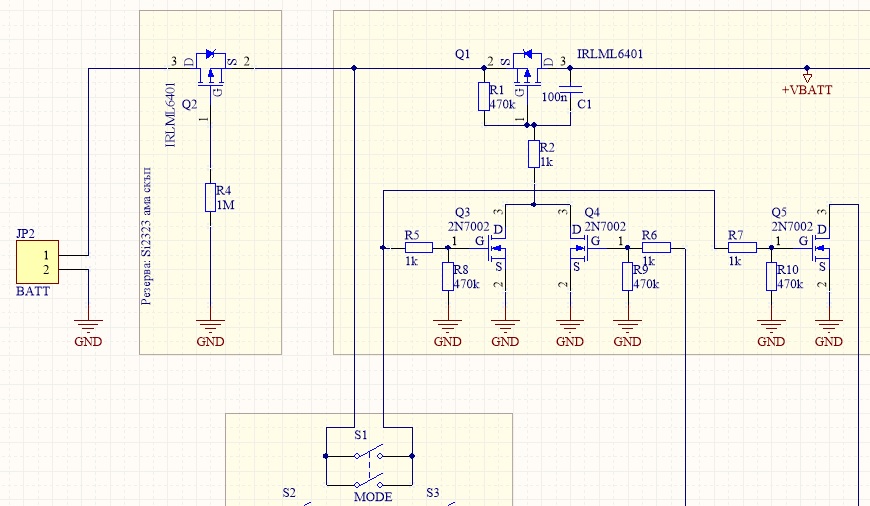Image resolution: width=870 pixels, height=506 pixels.
Task: Select resistor R9 470k body
Action: (x=628, y=276)
